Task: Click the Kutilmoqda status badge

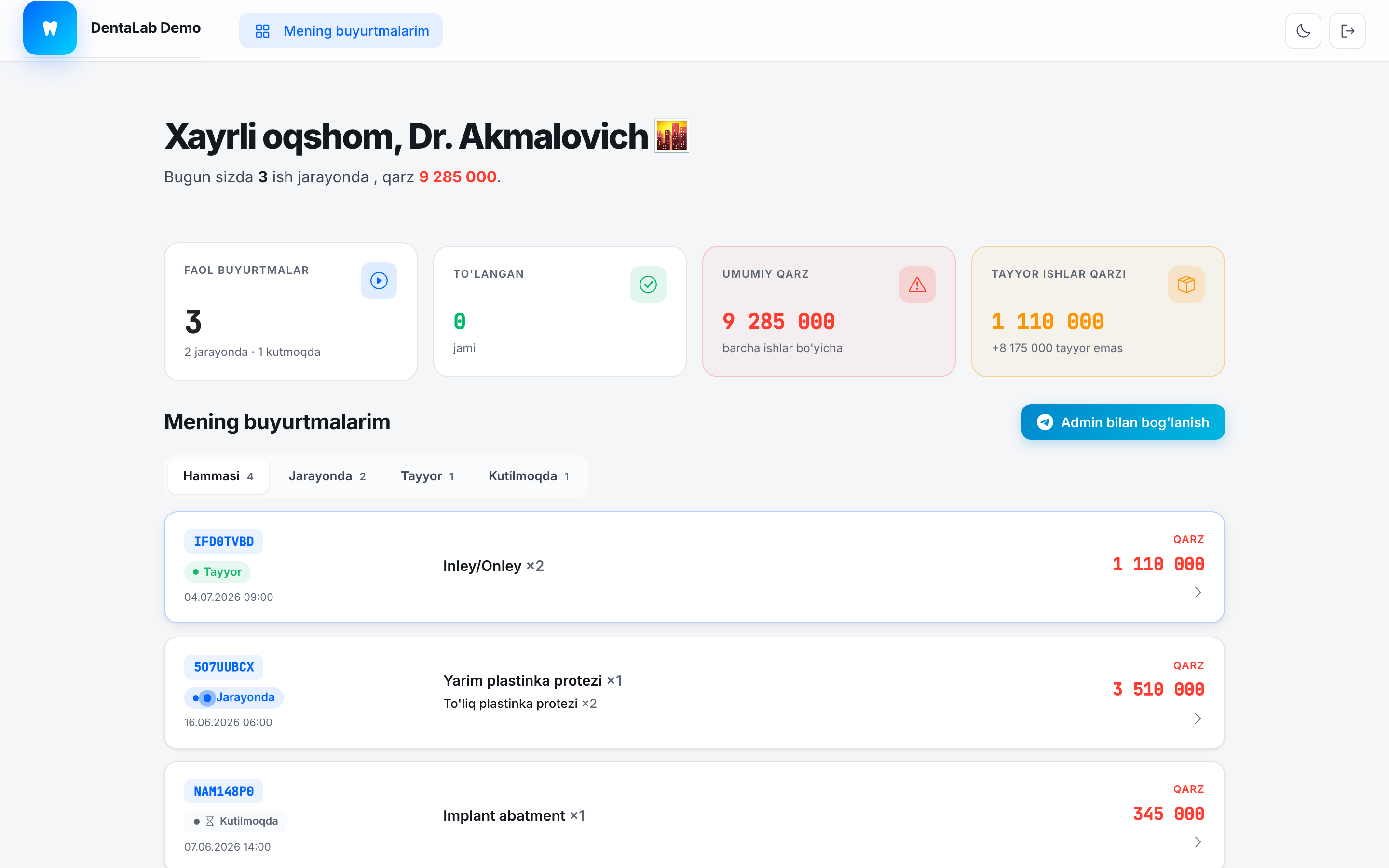Action: pos(236,821)
